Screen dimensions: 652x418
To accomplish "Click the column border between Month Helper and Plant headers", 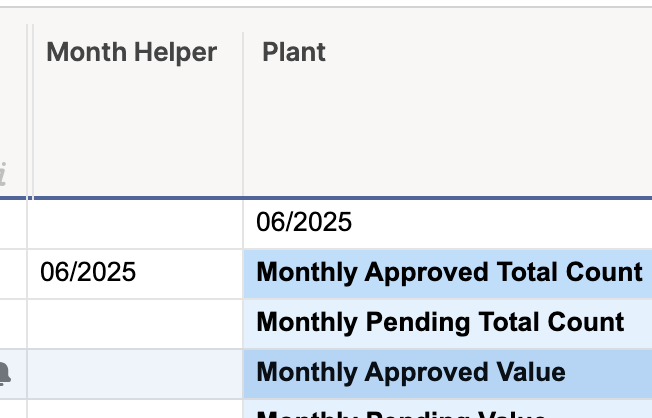I will [x=243, y=113].
